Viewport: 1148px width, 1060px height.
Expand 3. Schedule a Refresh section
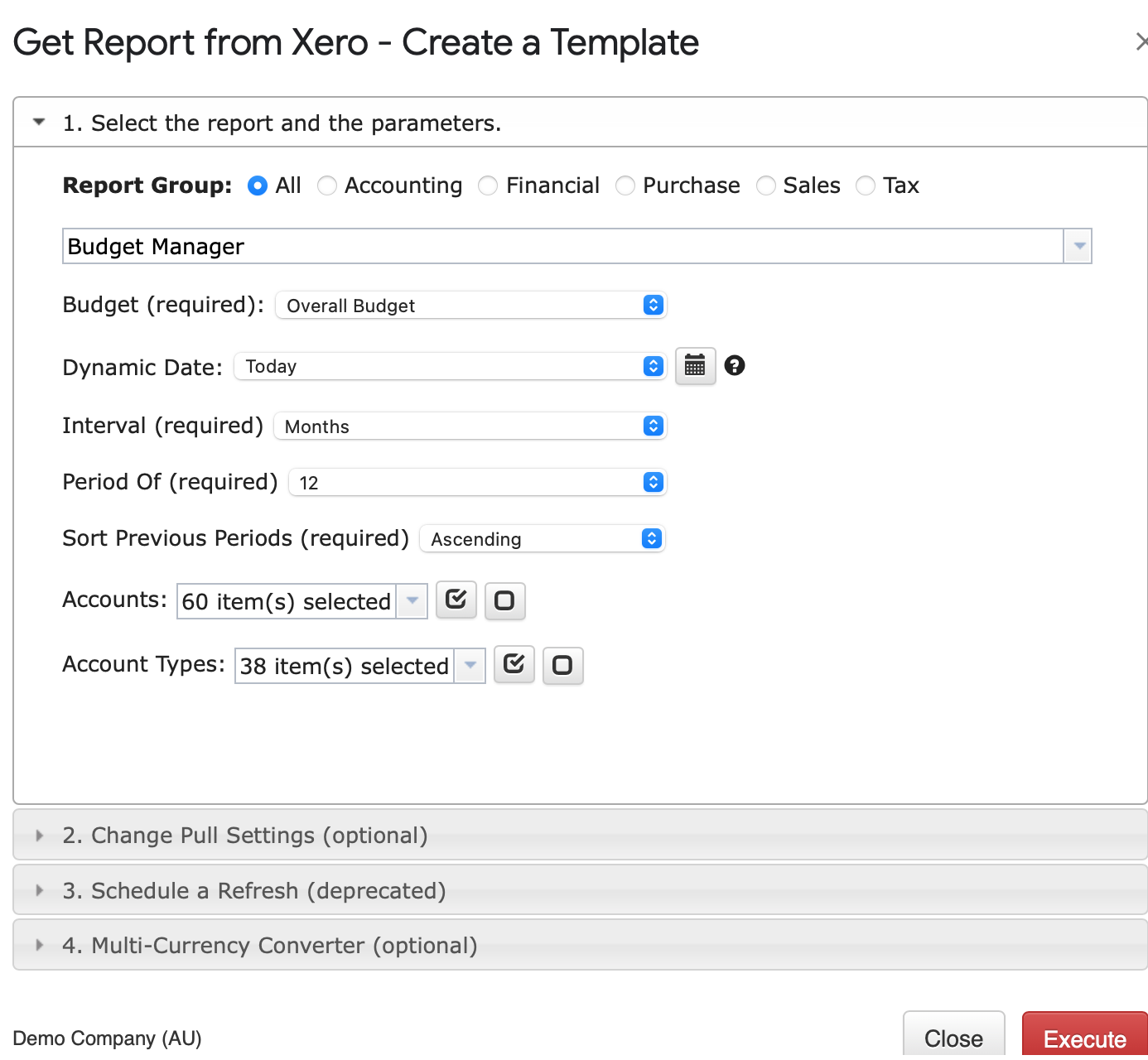tap(581, 890)
